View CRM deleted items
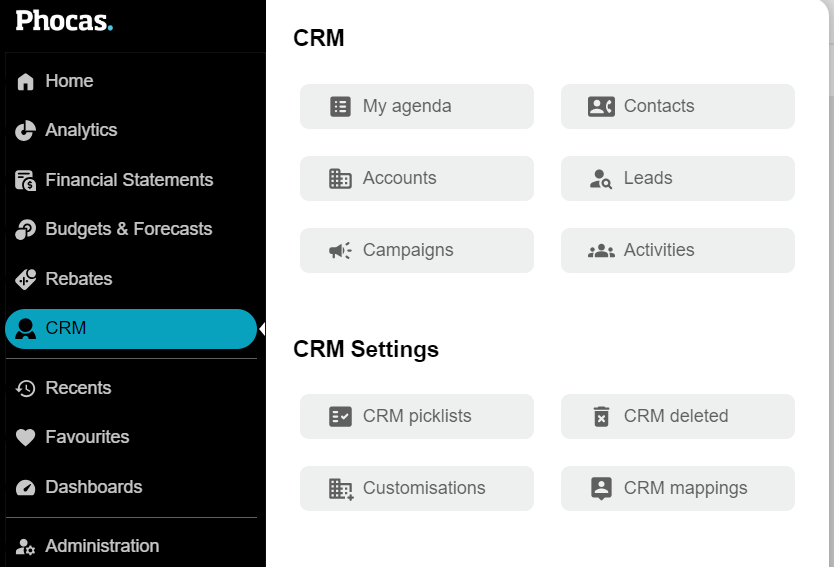This screenshot has width=834, height=567. pos(677,416)
